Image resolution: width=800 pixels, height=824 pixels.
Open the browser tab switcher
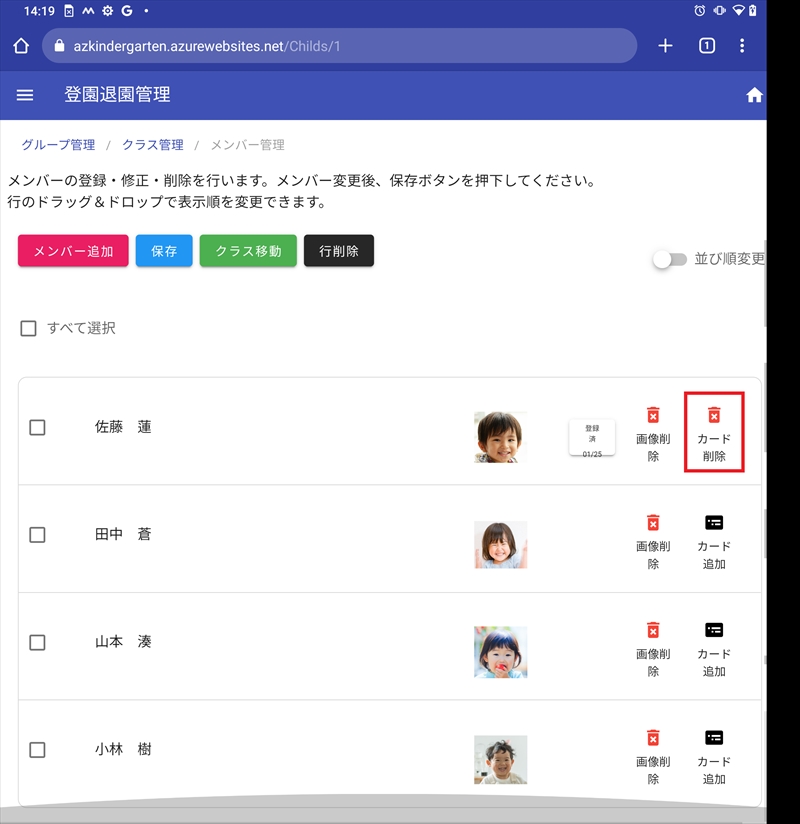pos(706,46)
